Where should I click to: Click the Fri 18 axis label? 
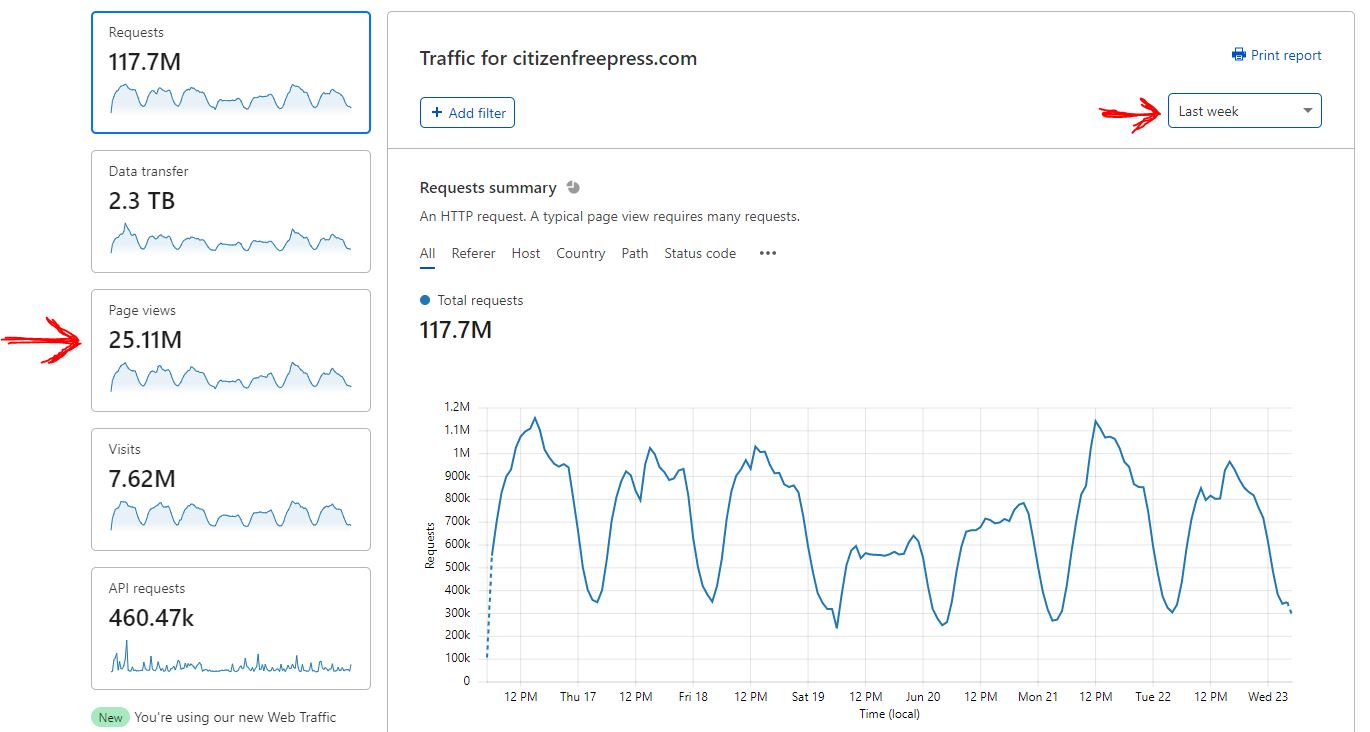(x=693, y=696)
